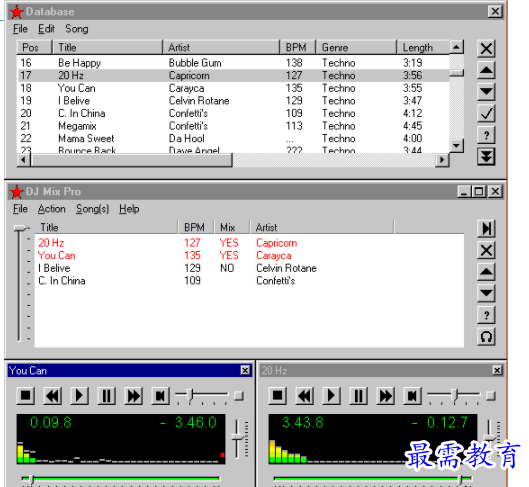
Task: Select red '20 Hz' entry in playlist
Action: coord(249,243)
